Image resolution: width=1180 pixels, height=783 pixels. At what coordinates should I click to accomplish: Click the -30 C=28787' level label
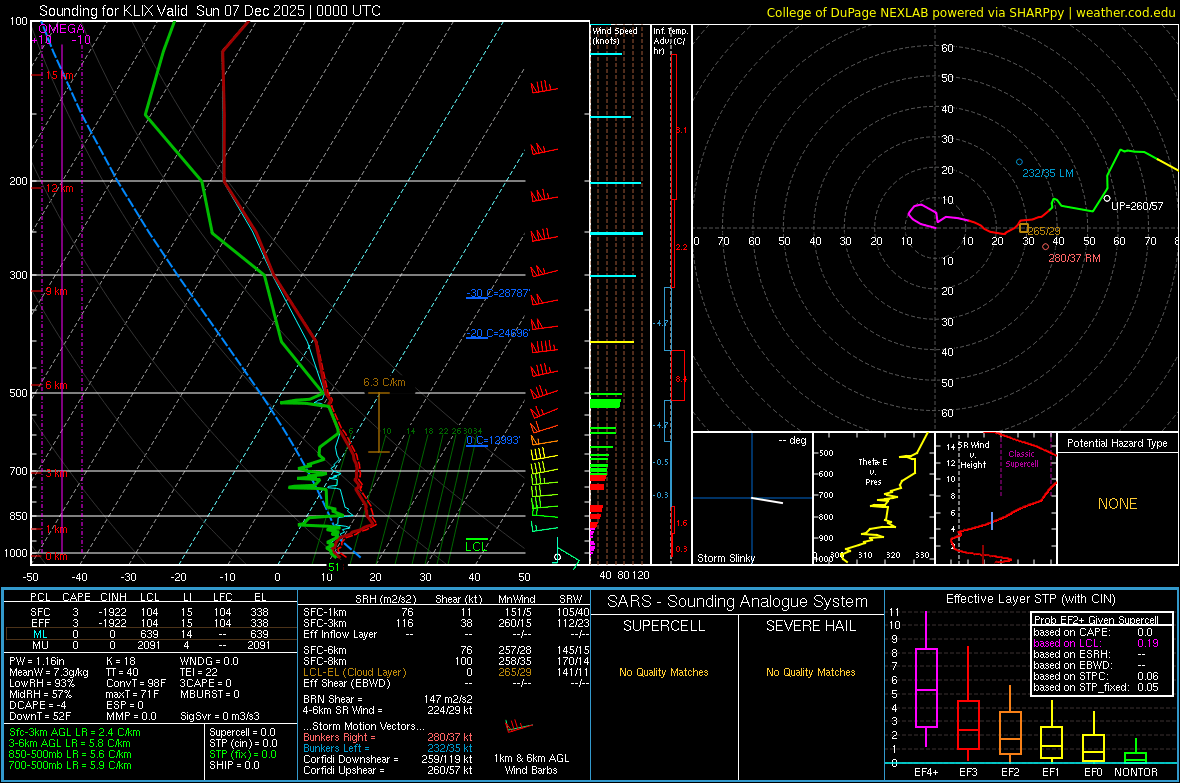coord(498,293)
